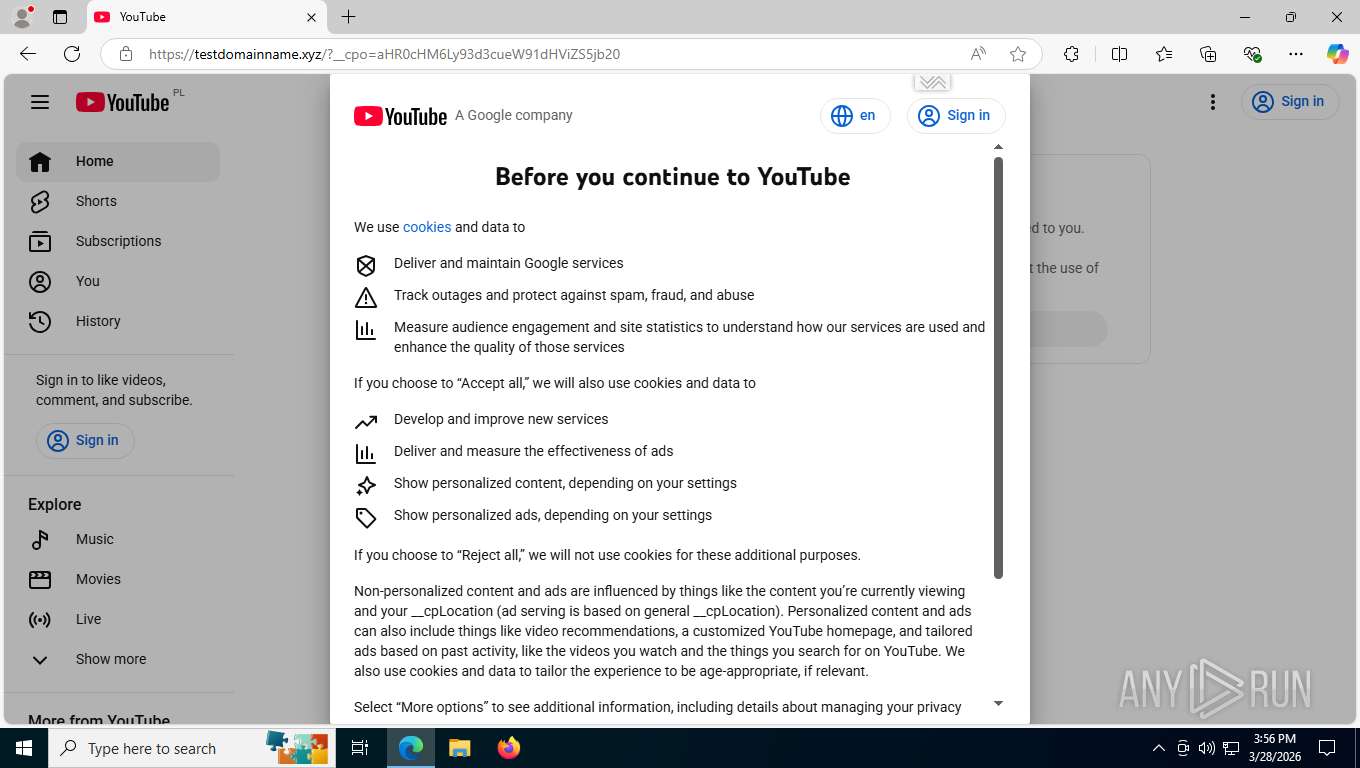
Task: Open Movies under Explore
Action: (118, 579)
